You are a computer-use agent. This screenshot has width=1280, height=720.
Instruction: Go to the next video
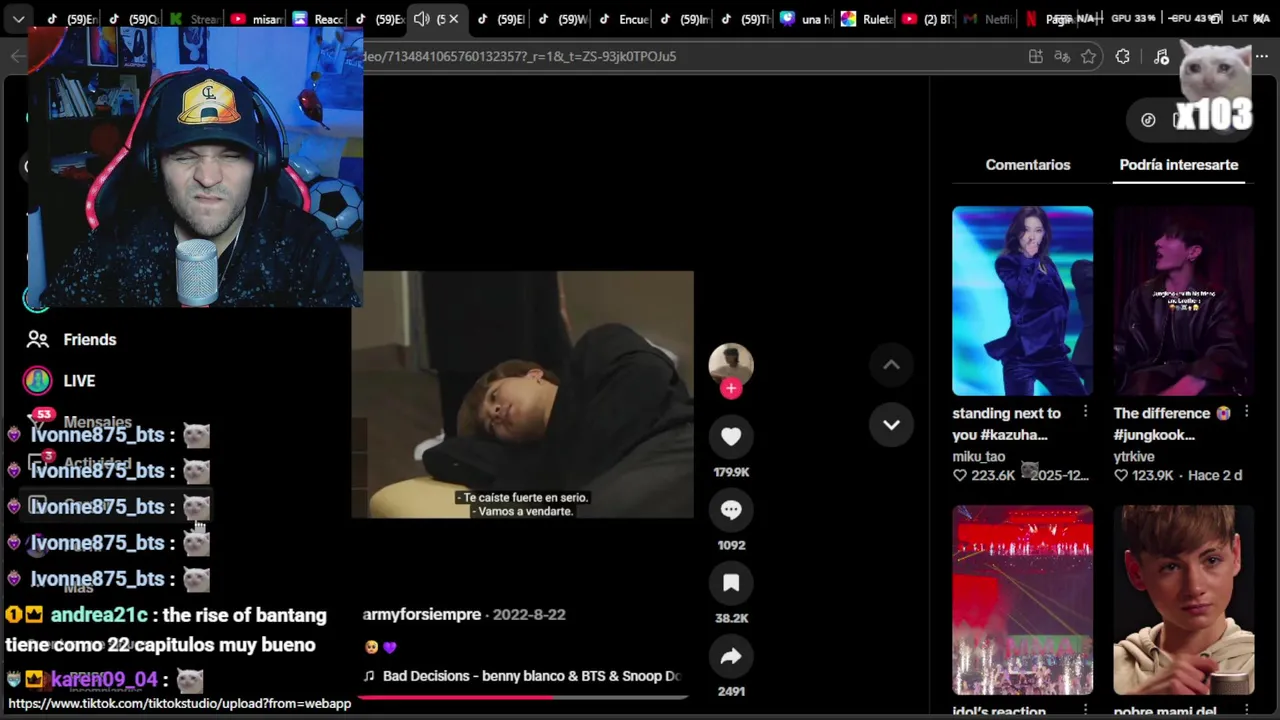(x=891, y=425)
